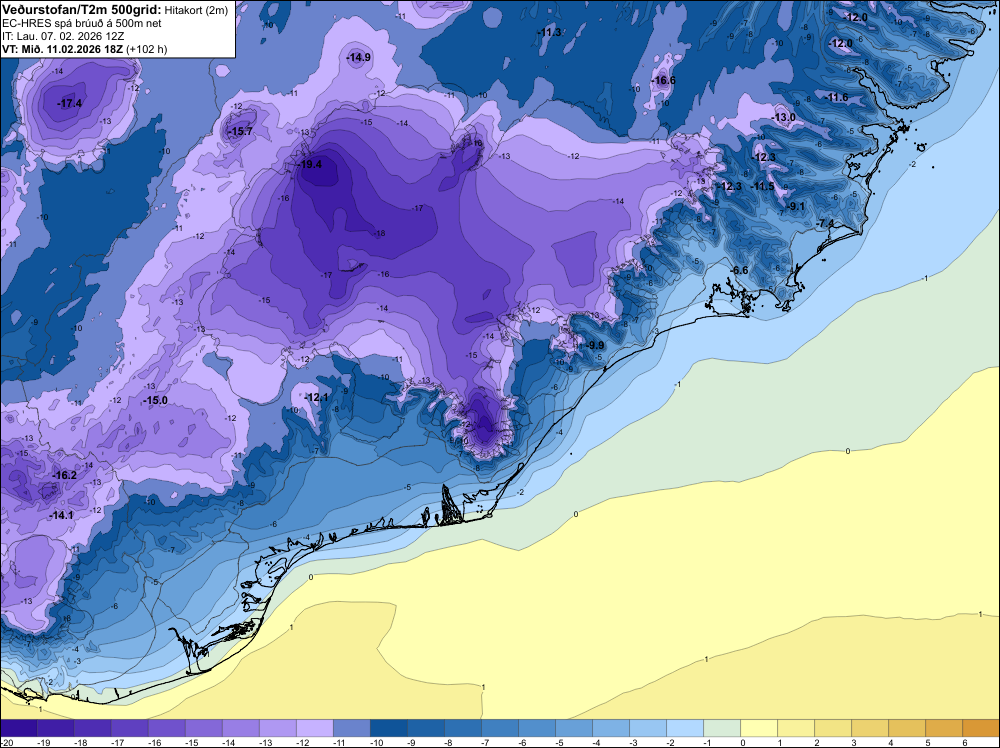This screenshot has width=1000, height=748.
Task: Pick legend swatch between -1 and 0
Action: point(722,728)
